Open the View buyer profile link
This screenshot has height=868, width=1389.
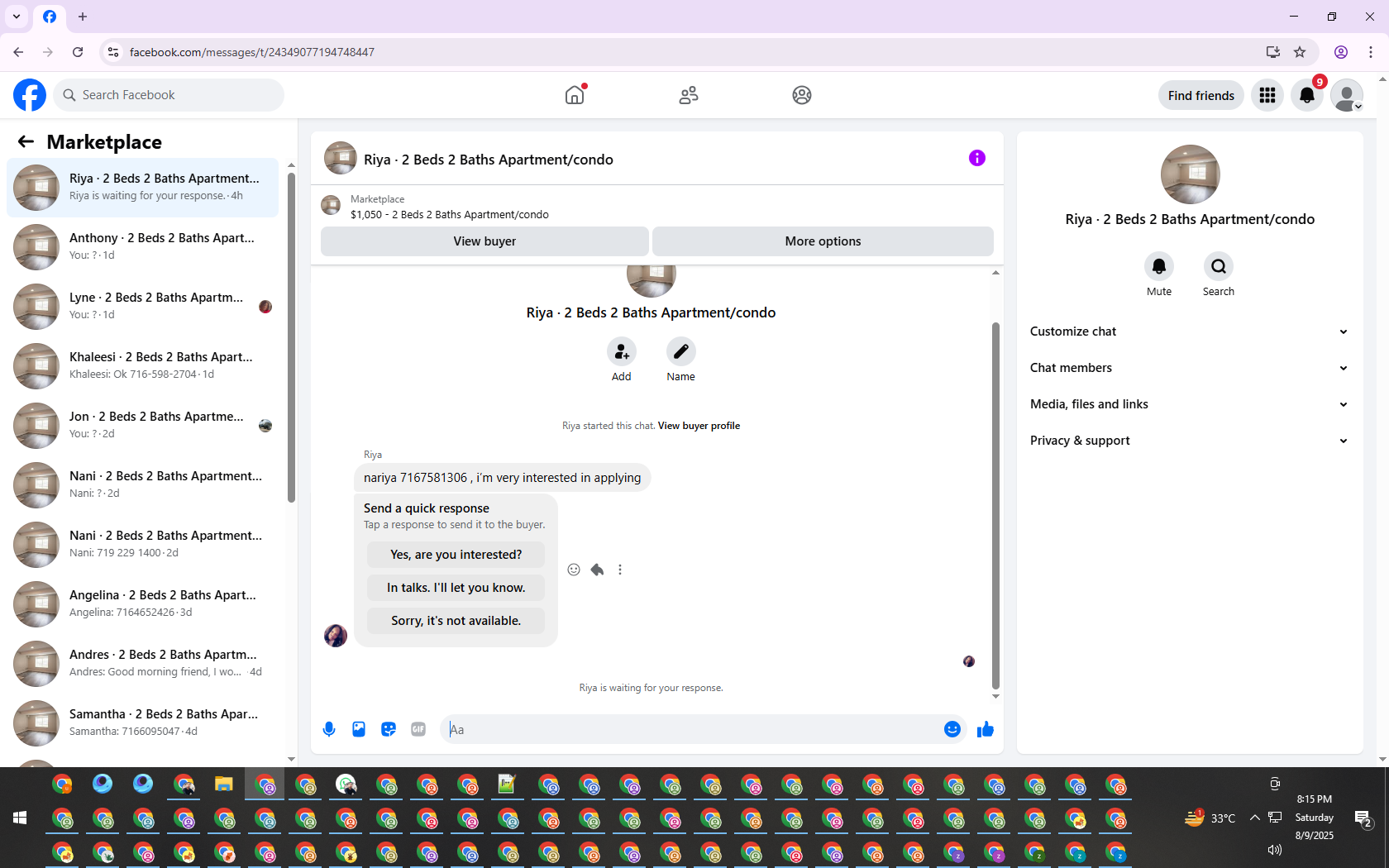[699, 426]
